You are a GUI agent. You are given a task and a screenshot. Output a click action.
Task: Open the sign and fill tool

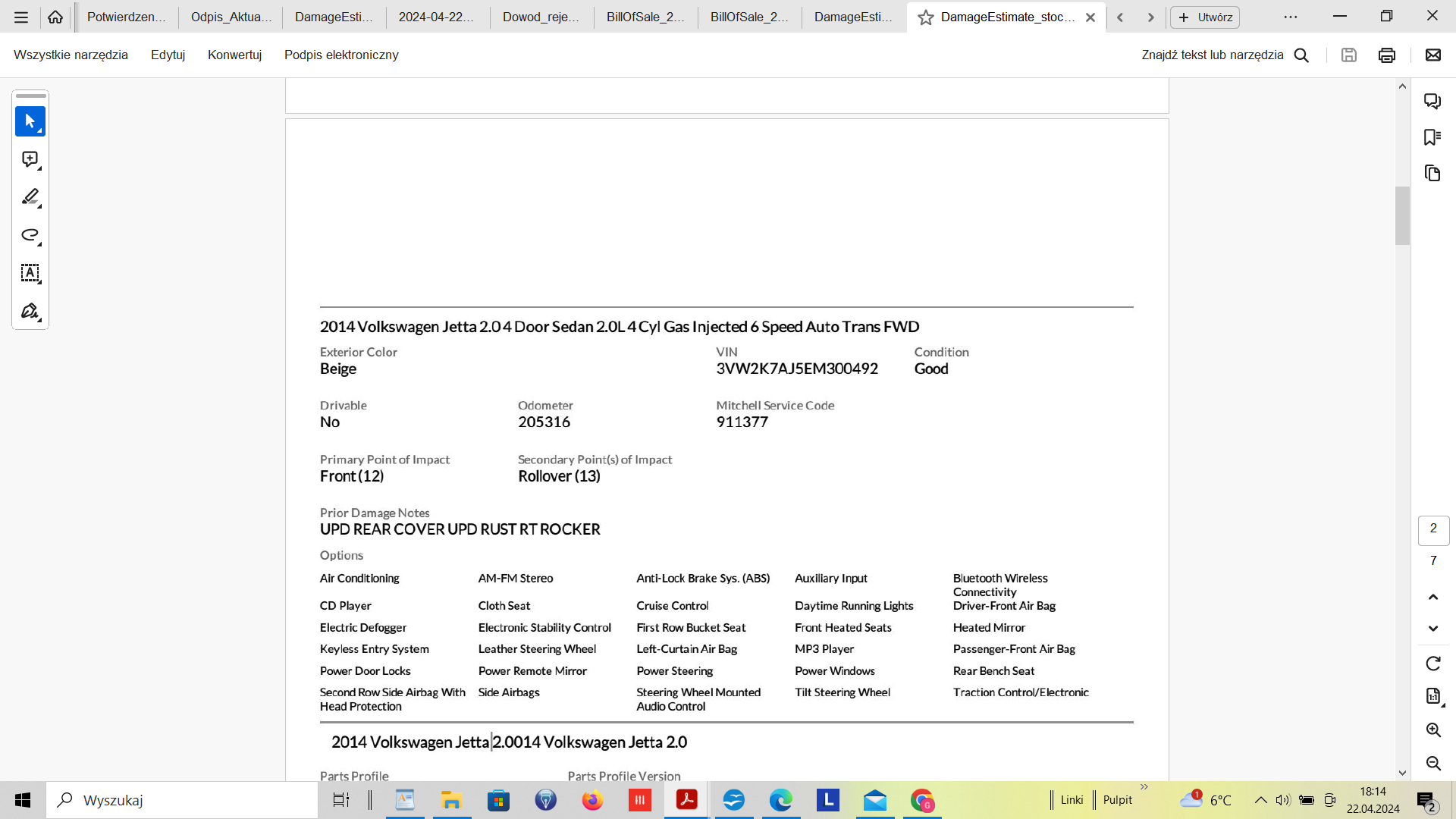pos(30,311)
